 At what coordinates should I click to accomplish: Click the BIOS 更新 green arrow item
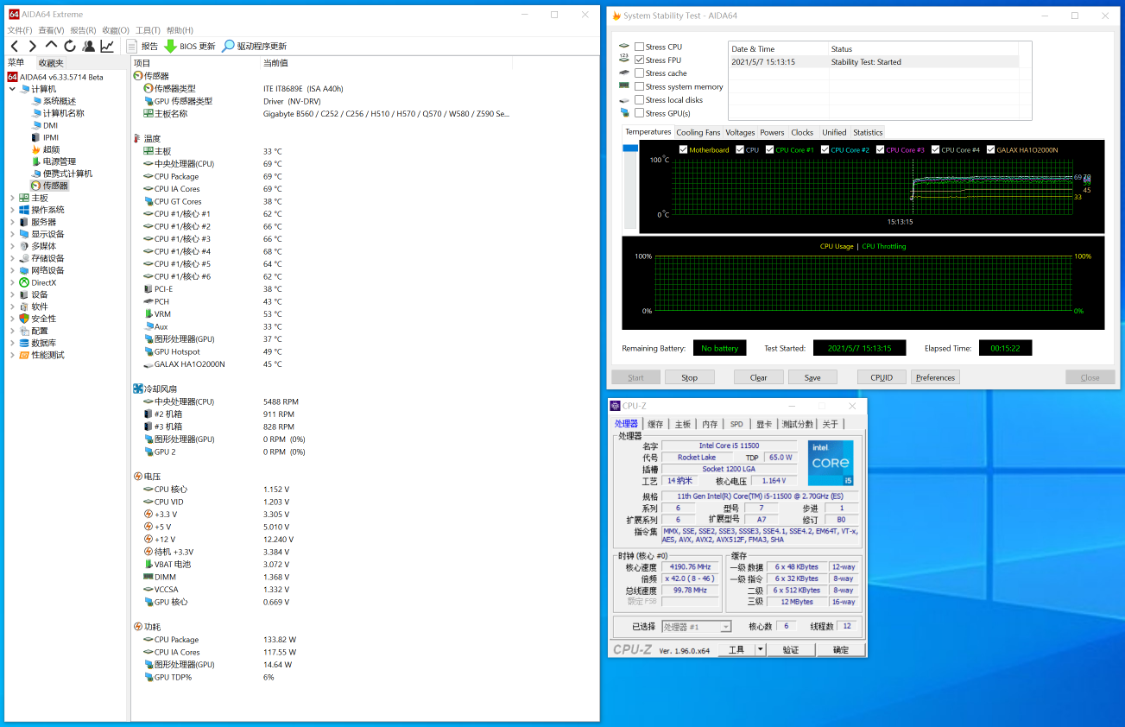point(190,46)
